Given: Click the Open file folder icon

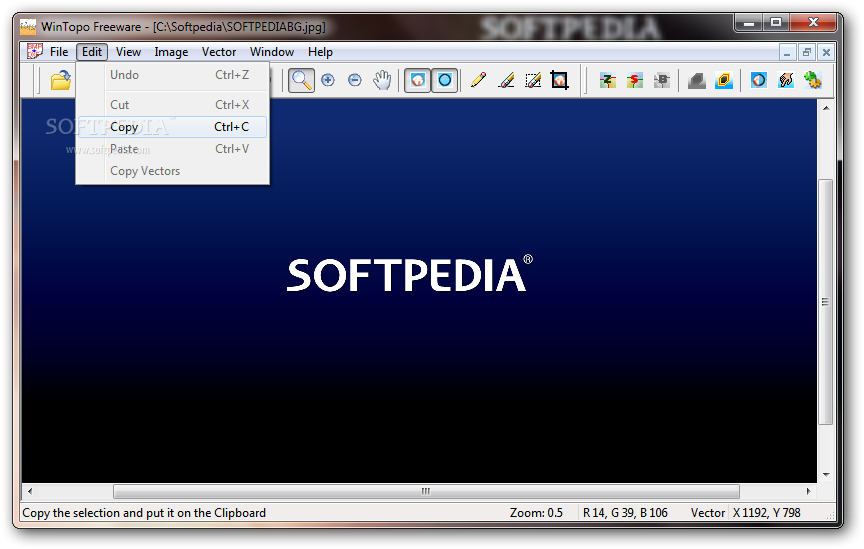Looking at the screenshot, I should [x=61, y=80].
